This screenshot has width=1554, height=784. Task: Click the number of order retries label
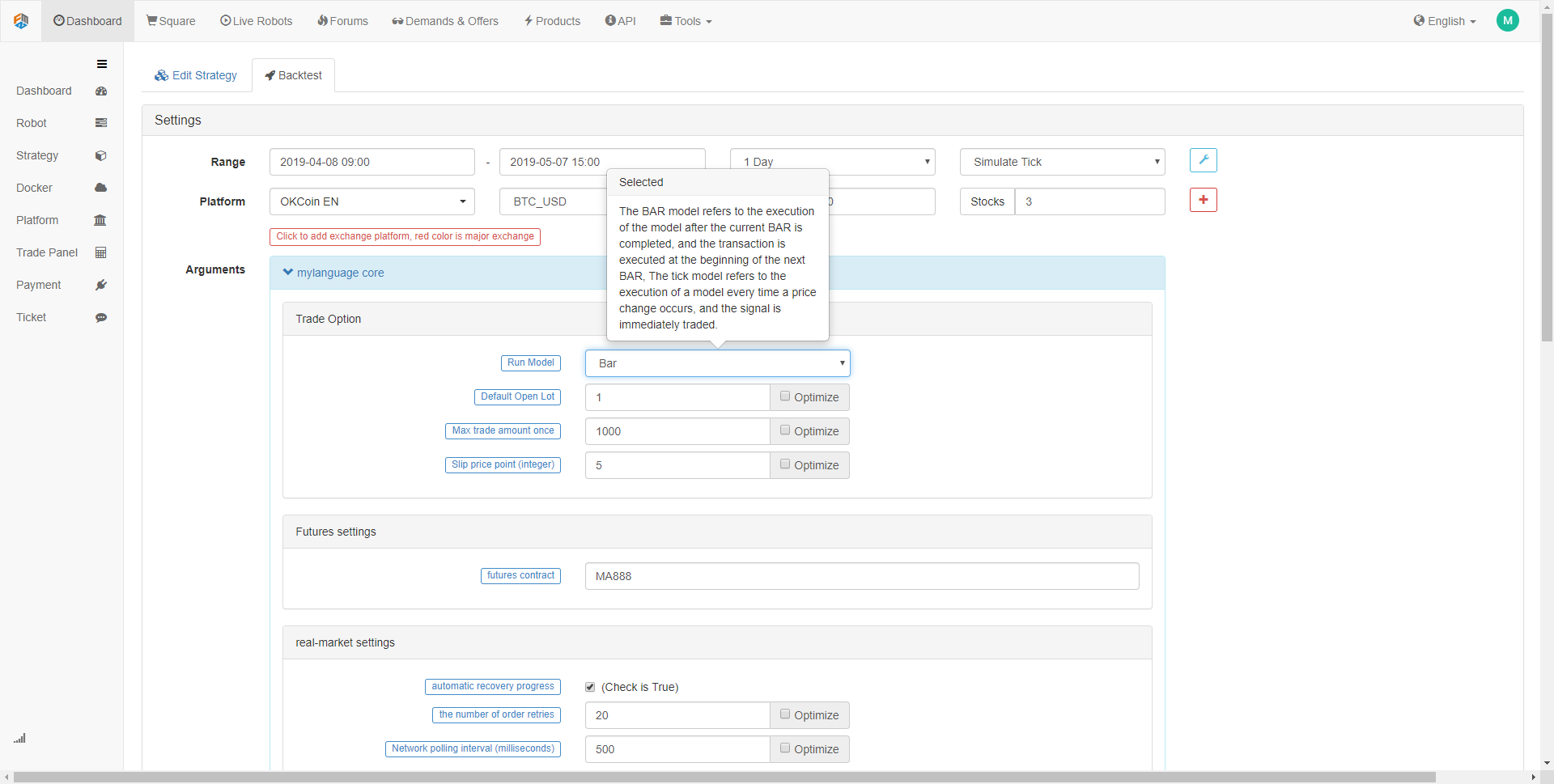coord(496,715)
